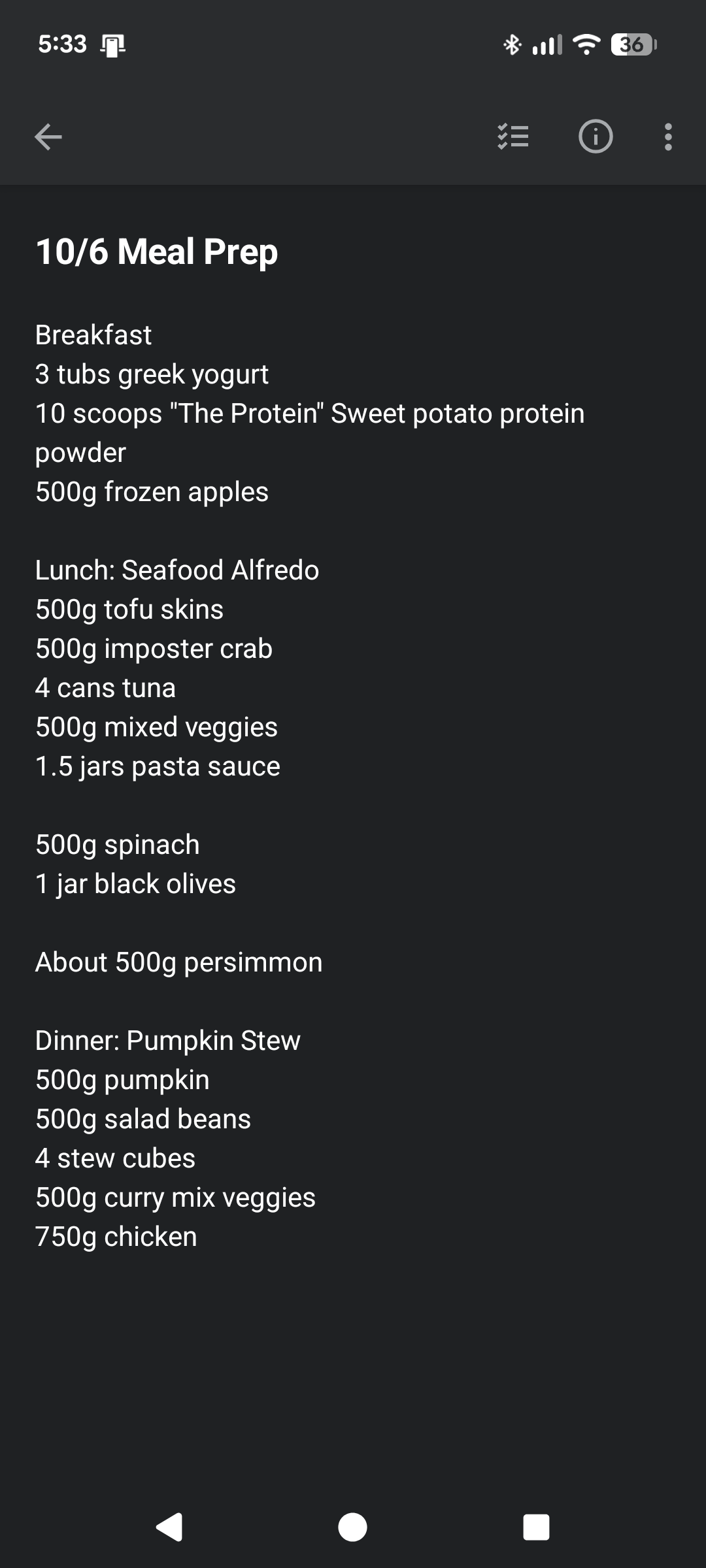706x1568 pixels.
Task: Open the three-dot overflow menu
Action: tap(667, 137)
